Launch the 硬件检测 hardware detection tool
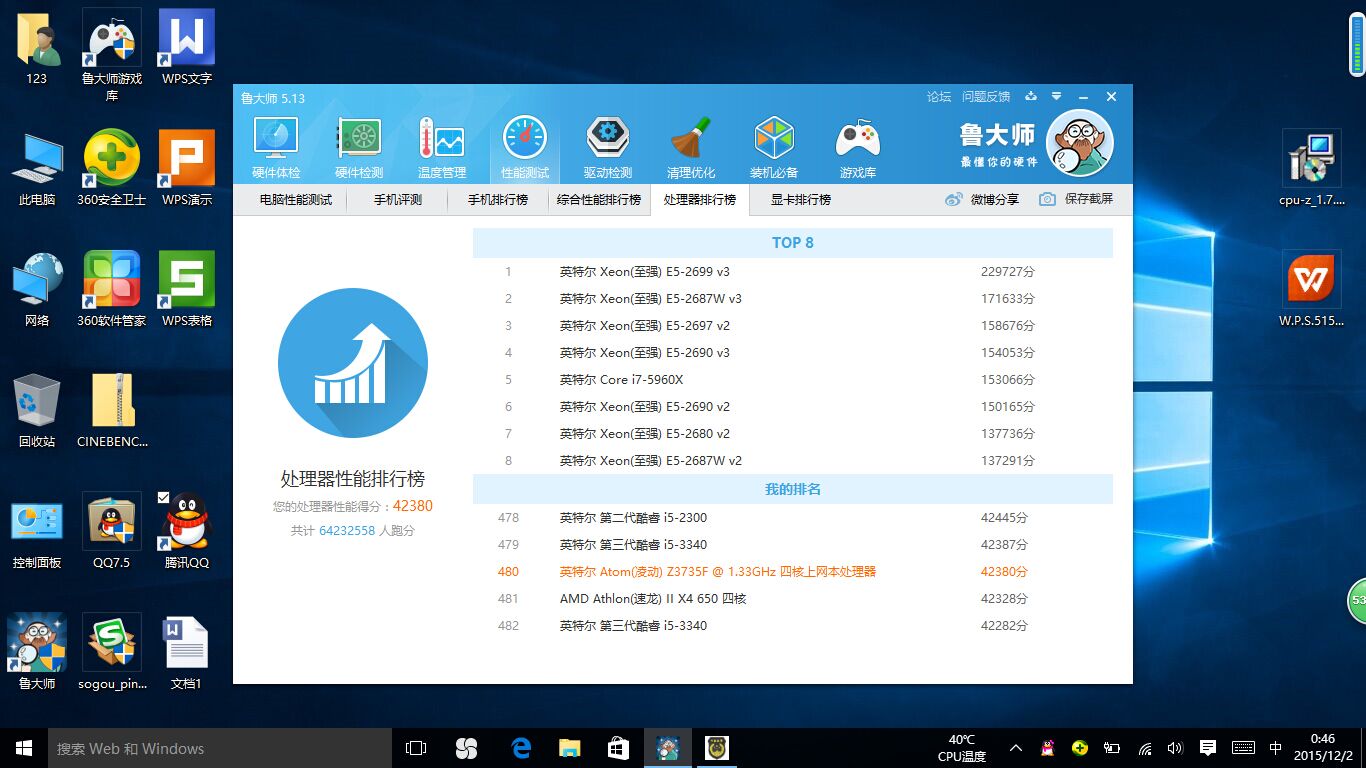This screenshot has height=768, width=1366. tap(358, 145)
